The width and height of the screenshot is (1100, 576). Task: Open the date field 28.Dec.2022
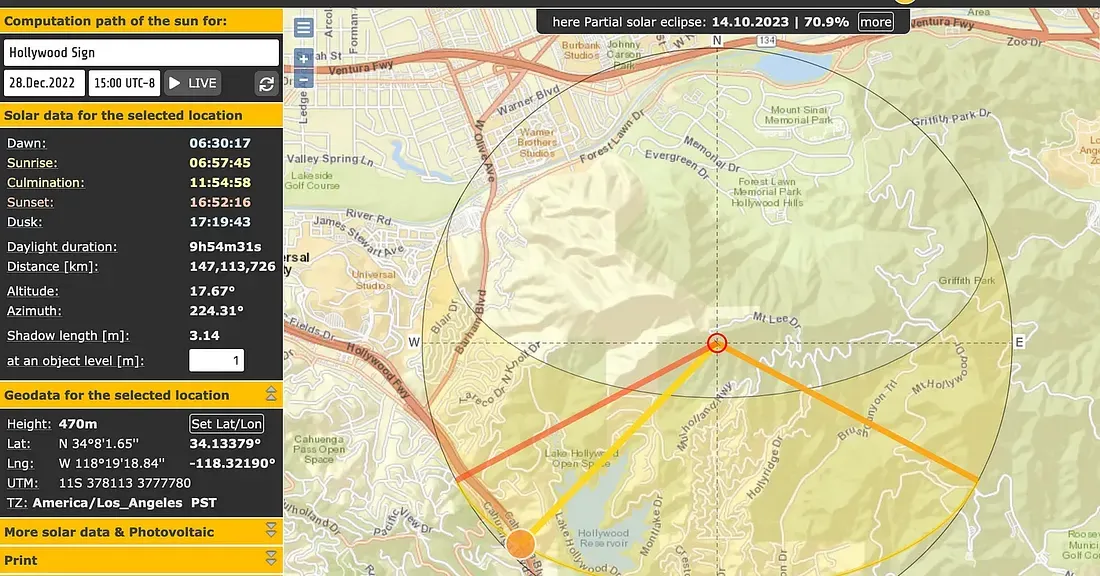pyautogui.click(x=44, y=83)
